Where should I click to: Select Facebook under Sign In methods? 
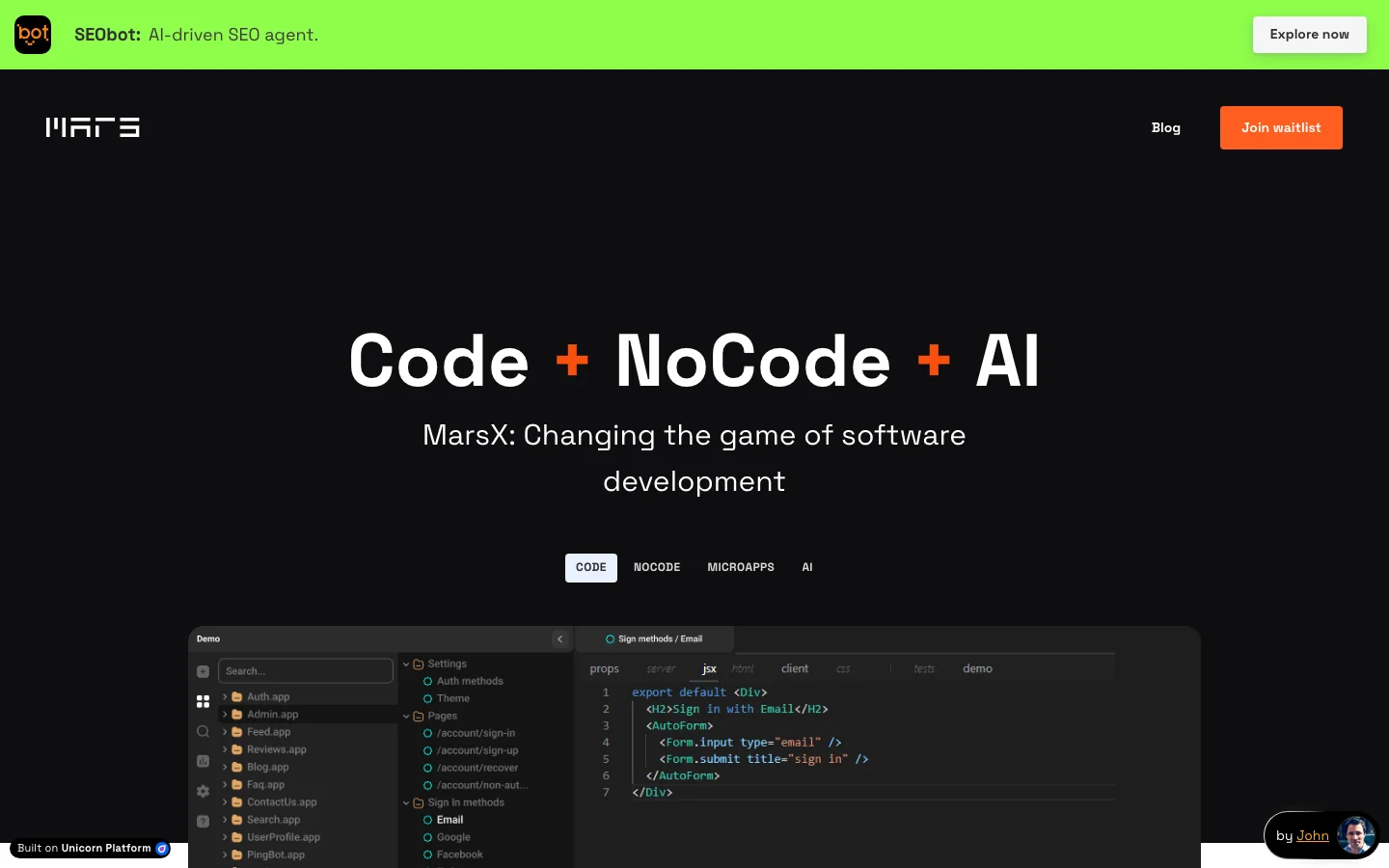pos(453,854)
